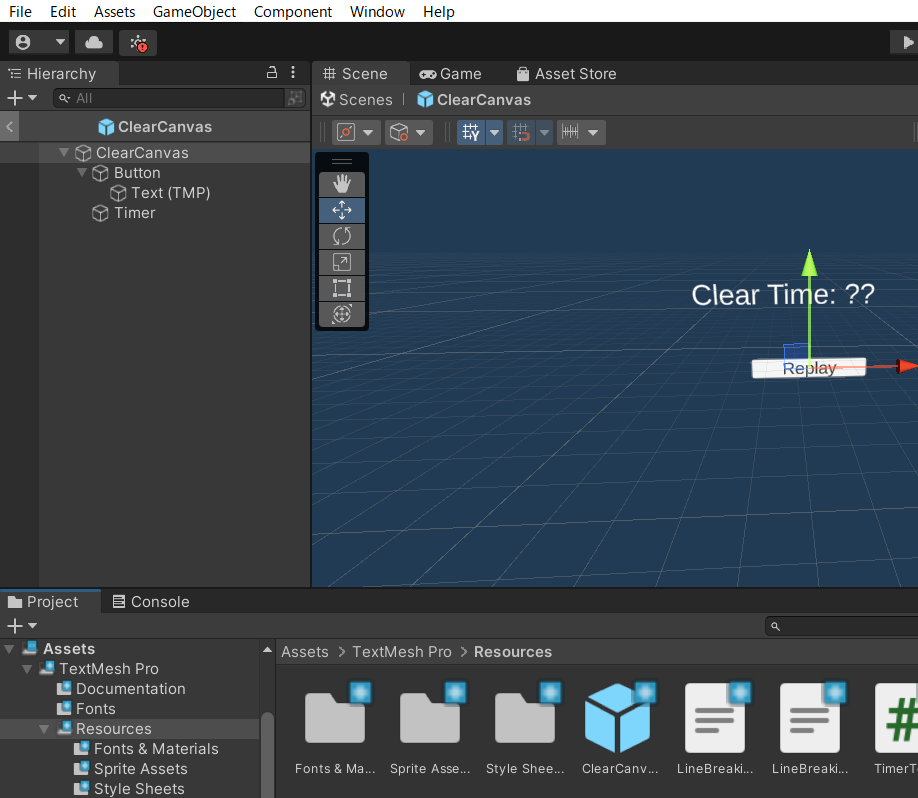The width and height of the screenshot is (918, 798).
Task: Select the Scale tool
Action: [341, 262]
